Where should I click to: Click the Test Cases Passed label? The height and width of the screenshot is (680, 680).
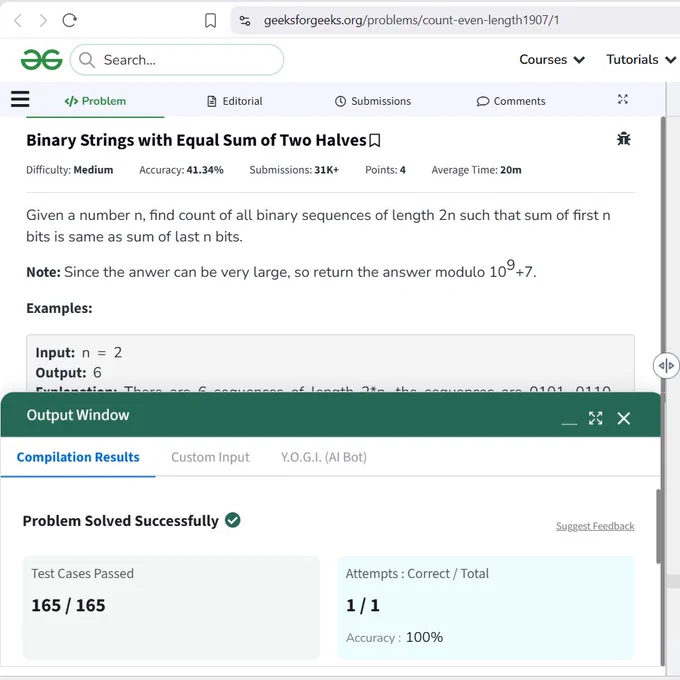[82, 574]
